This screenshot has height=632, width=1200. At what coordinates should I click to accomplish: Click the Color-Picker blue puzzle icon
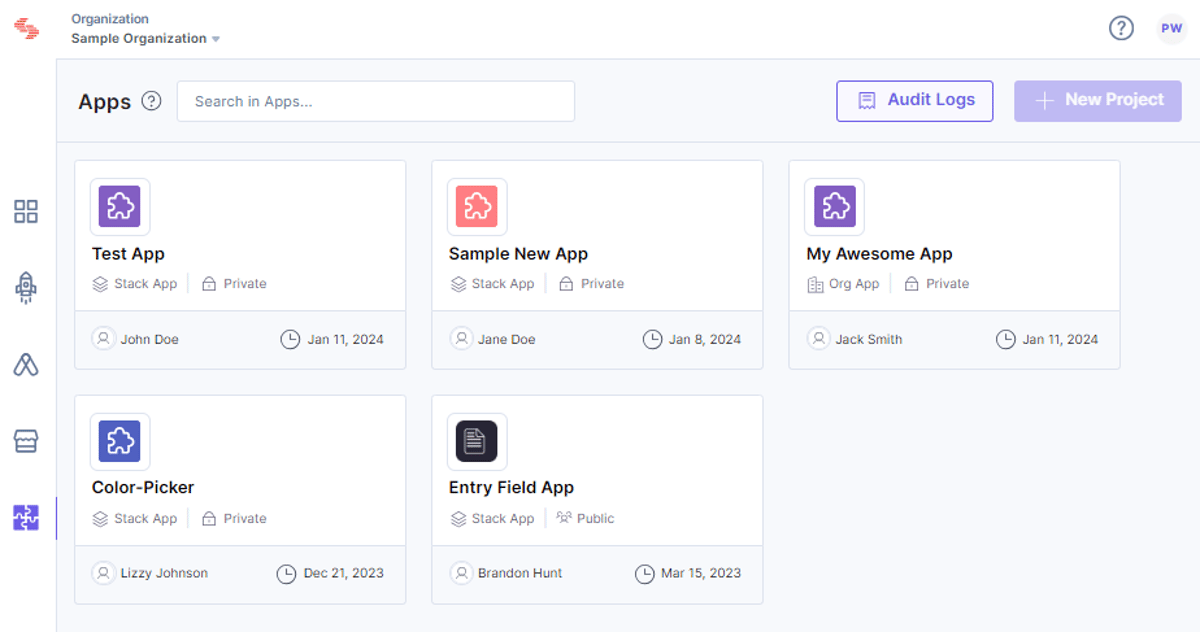pyautogui.click(x=120, y=441)
